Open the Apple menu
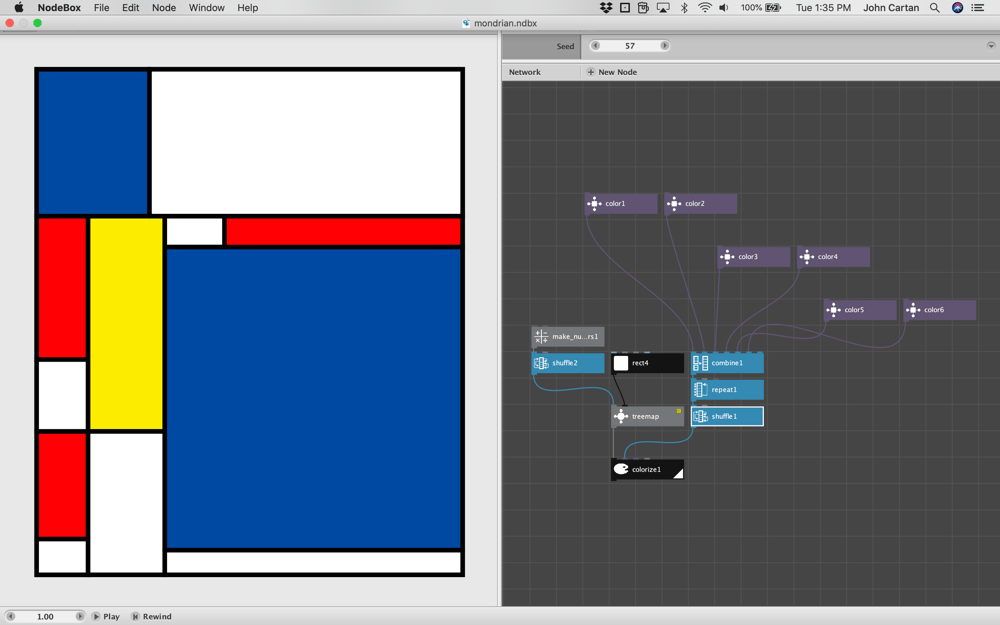Image resolution: width=1000 pixels, height=625 pixels. pos(18,8)
